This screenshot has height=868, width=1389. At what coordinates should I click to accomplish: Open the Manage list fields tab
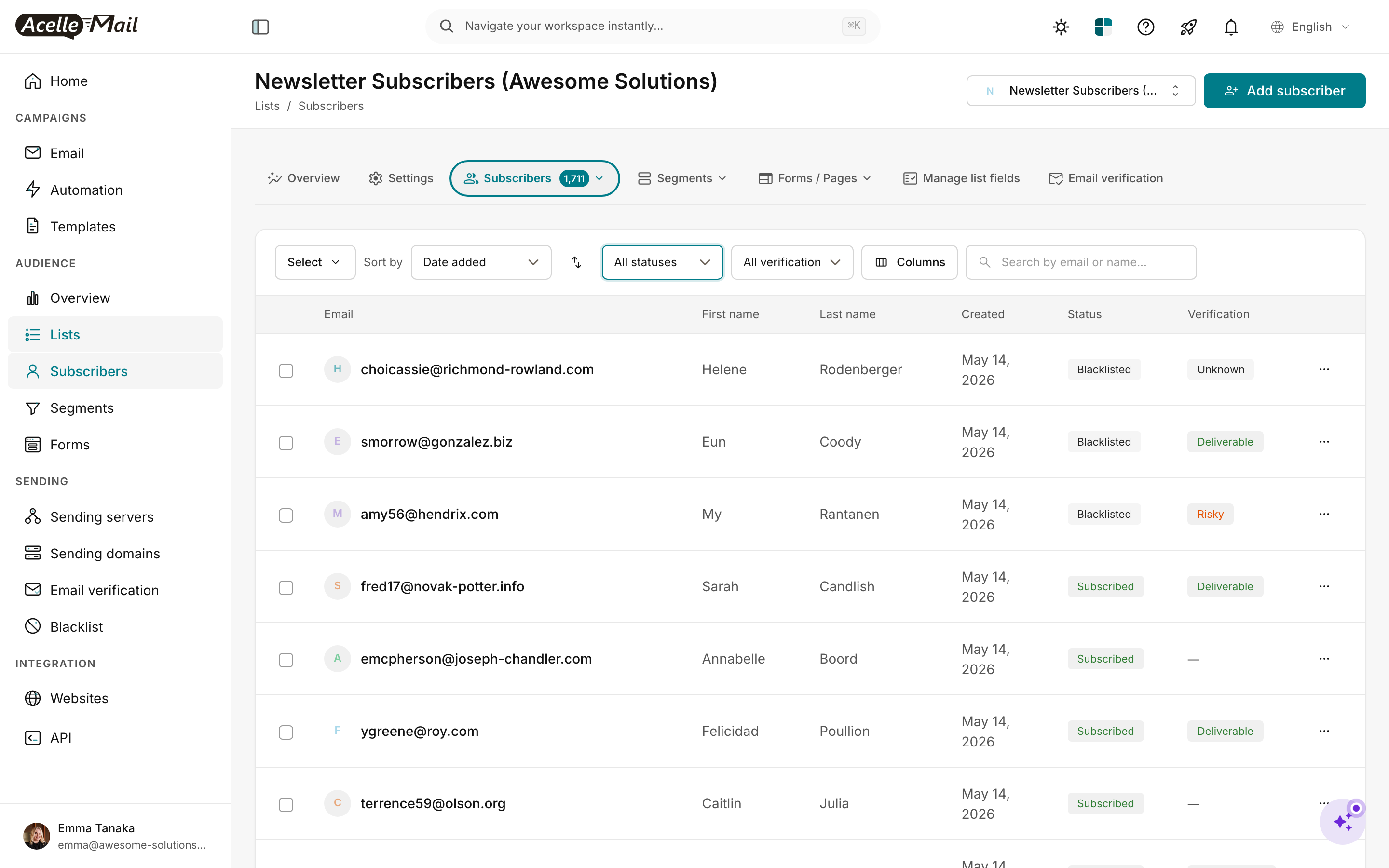coord(962,178)
